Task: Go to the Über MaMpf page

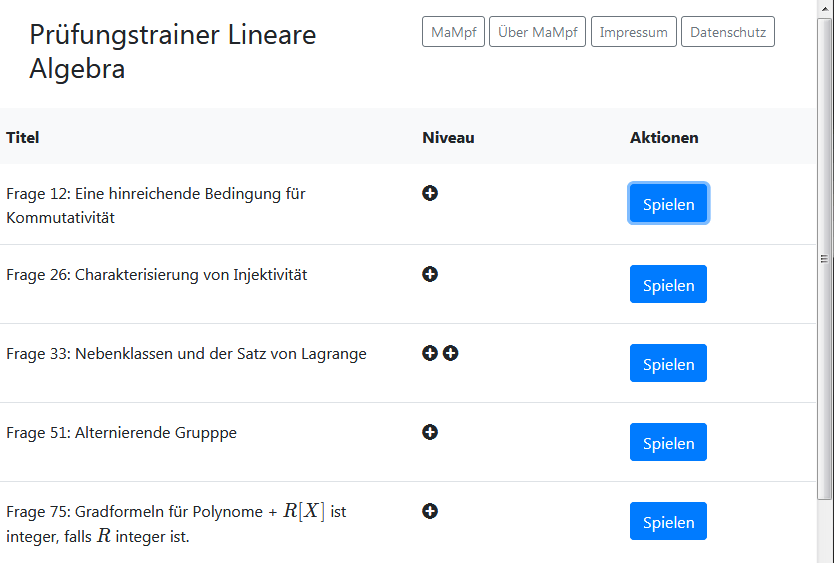Action: click(x=538, y=32)
